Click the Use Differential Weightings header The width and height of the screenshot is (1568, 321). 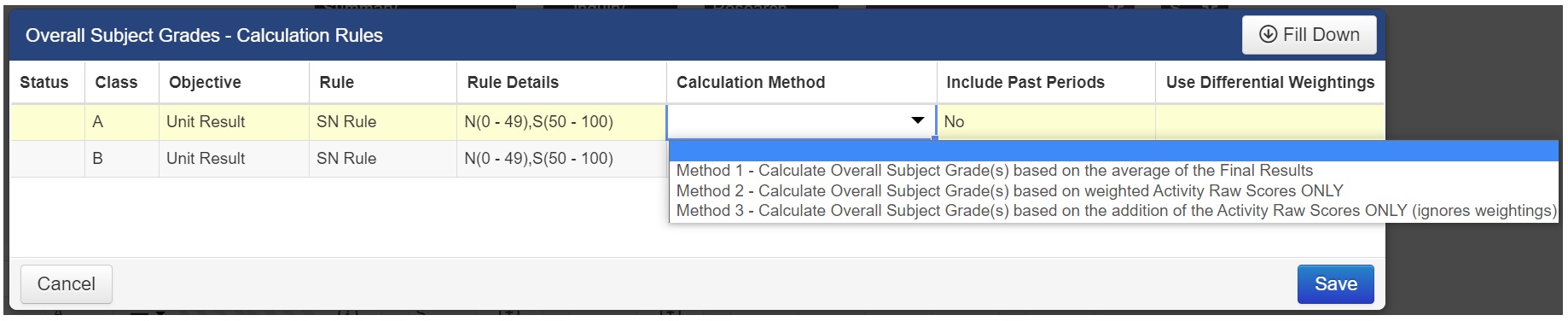pyautogui.click(x=1269, y=83)
